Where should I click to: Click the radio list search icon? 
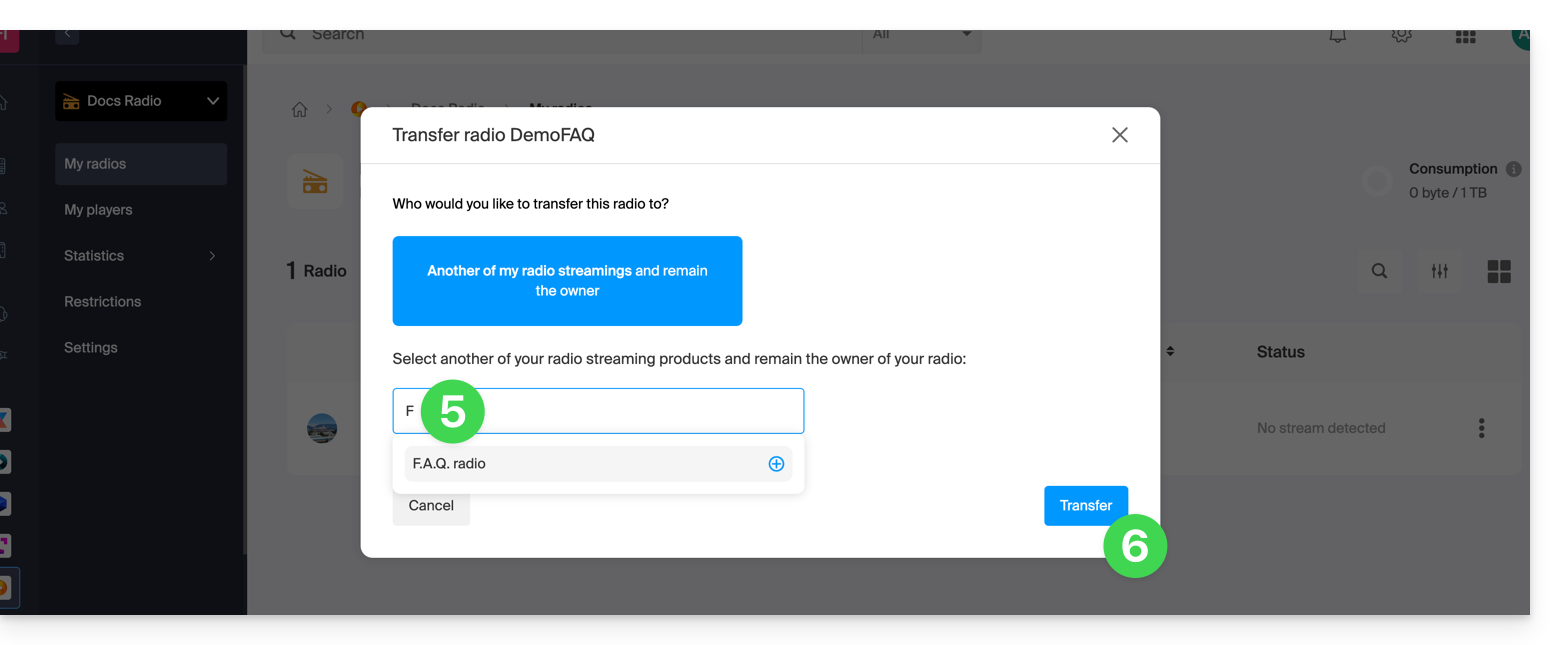pos(1379,271)
